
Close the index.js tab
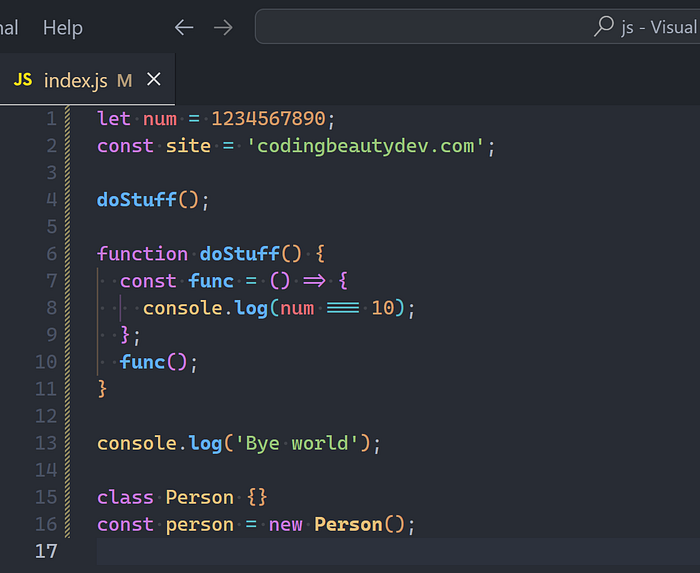pos(154,79)
